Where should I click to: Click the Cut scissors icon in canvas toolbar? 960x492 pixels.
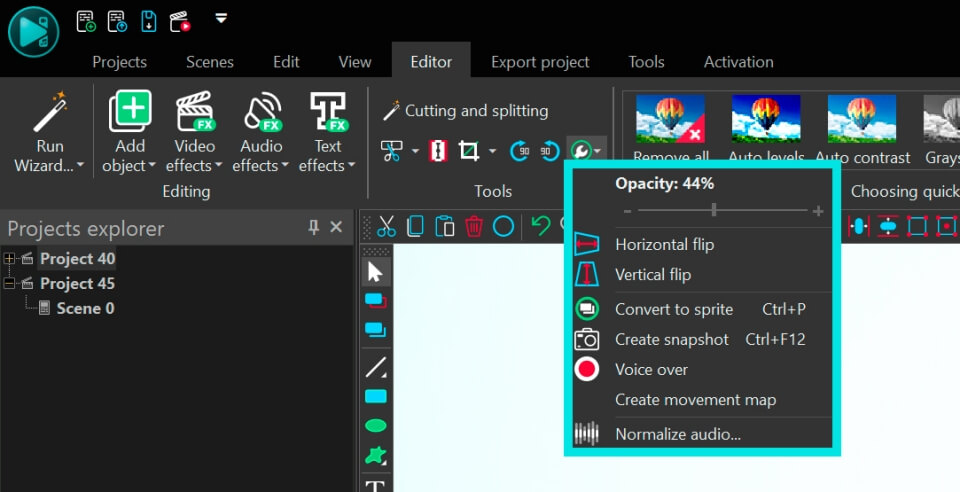[x=386, y=226]
